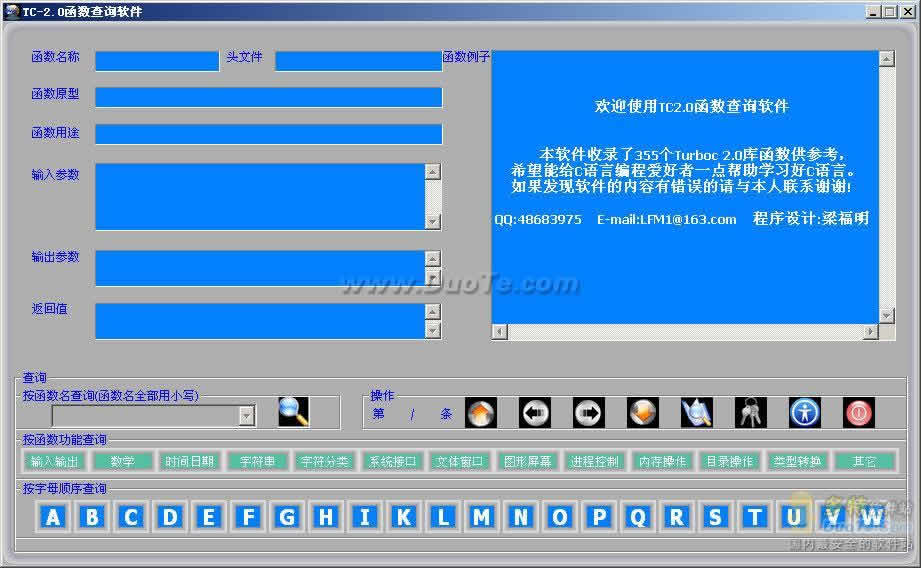Image resolution: width=921 pixels, height=568 pixels.
Task: Click the 头文件 input field
Action: [358, 61]
